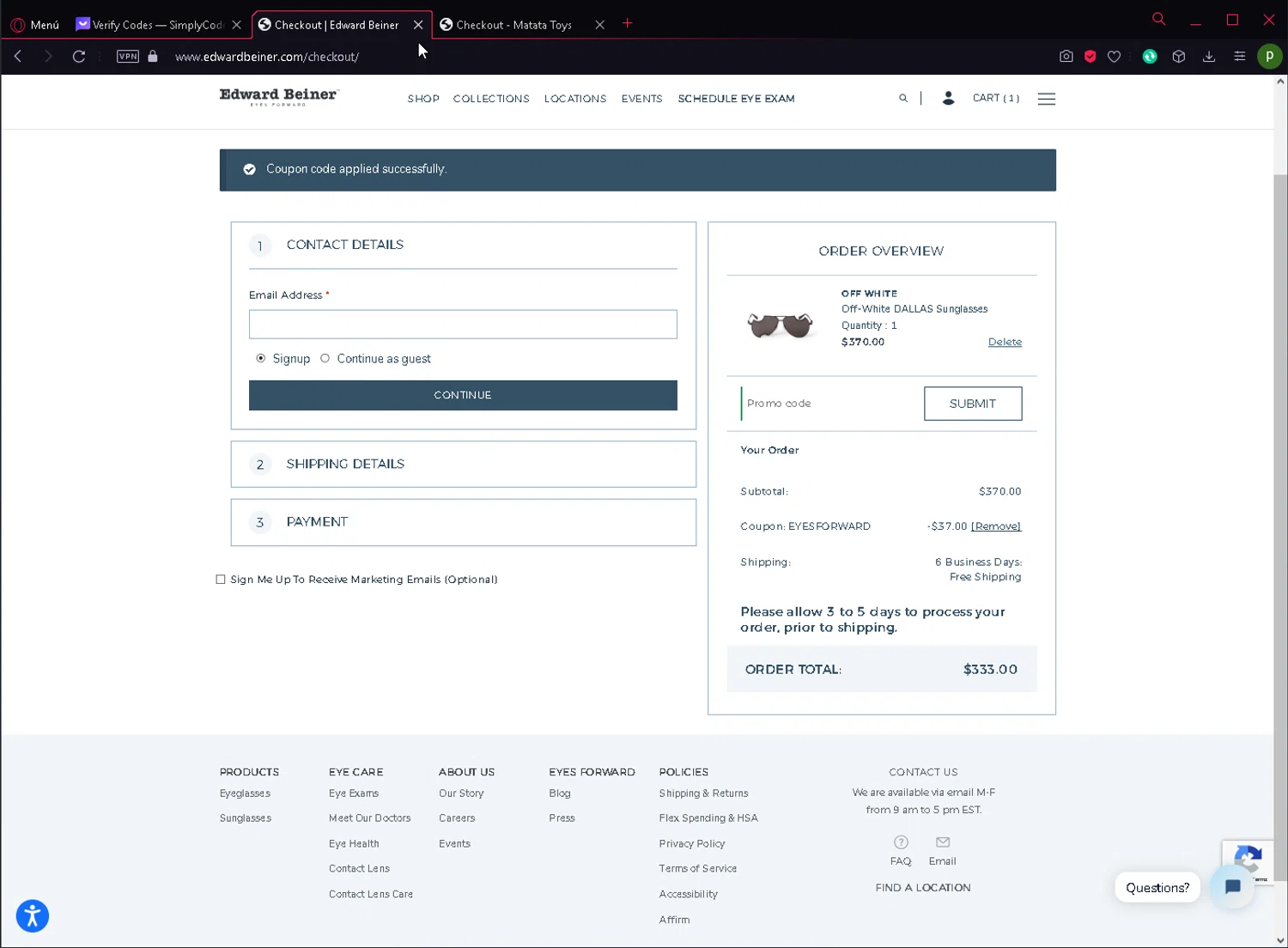
Task: Open the COLLECTIONS menu
Action: [x=491, y=99]
